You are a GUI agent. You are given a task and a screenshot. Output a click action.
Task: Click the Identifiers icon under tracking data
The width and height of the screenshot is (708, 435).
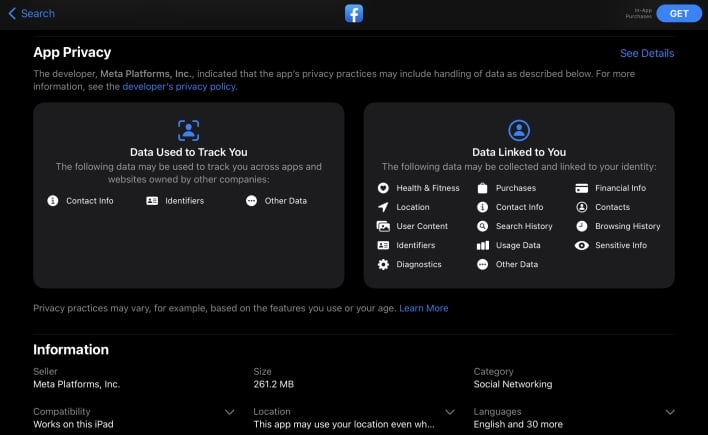(x=152, y=201)
